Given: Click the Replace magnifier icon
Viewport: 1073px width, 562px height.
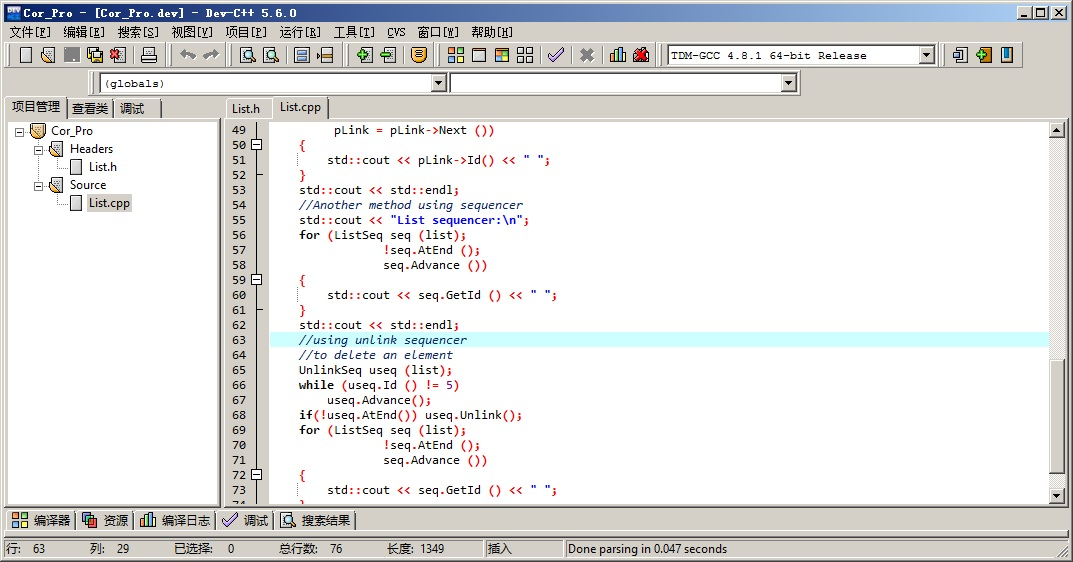Looking at the screenshot, I should (271, 55).
